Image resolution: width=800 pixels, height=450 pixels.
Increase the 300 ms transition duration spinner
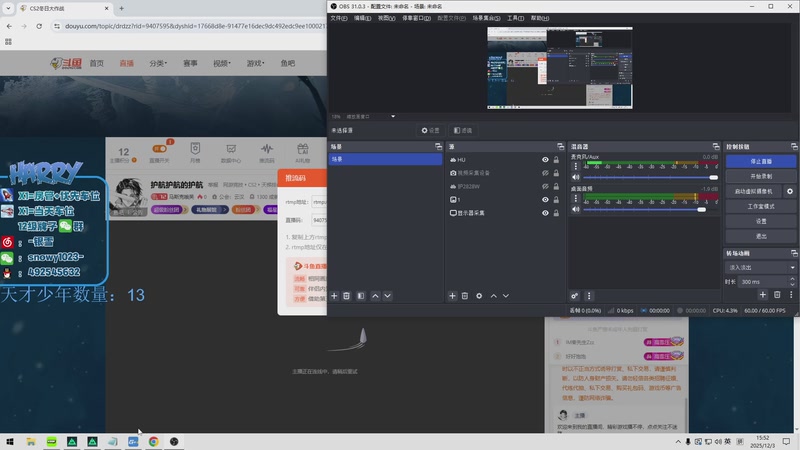pyautogui.click(x=792, y=279)
